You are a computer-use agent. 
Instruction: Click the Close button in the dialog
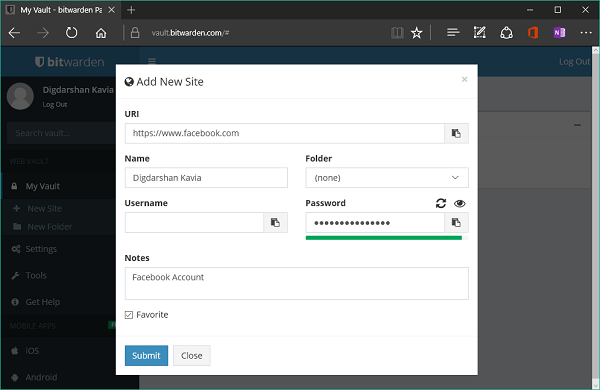point(192,356)
